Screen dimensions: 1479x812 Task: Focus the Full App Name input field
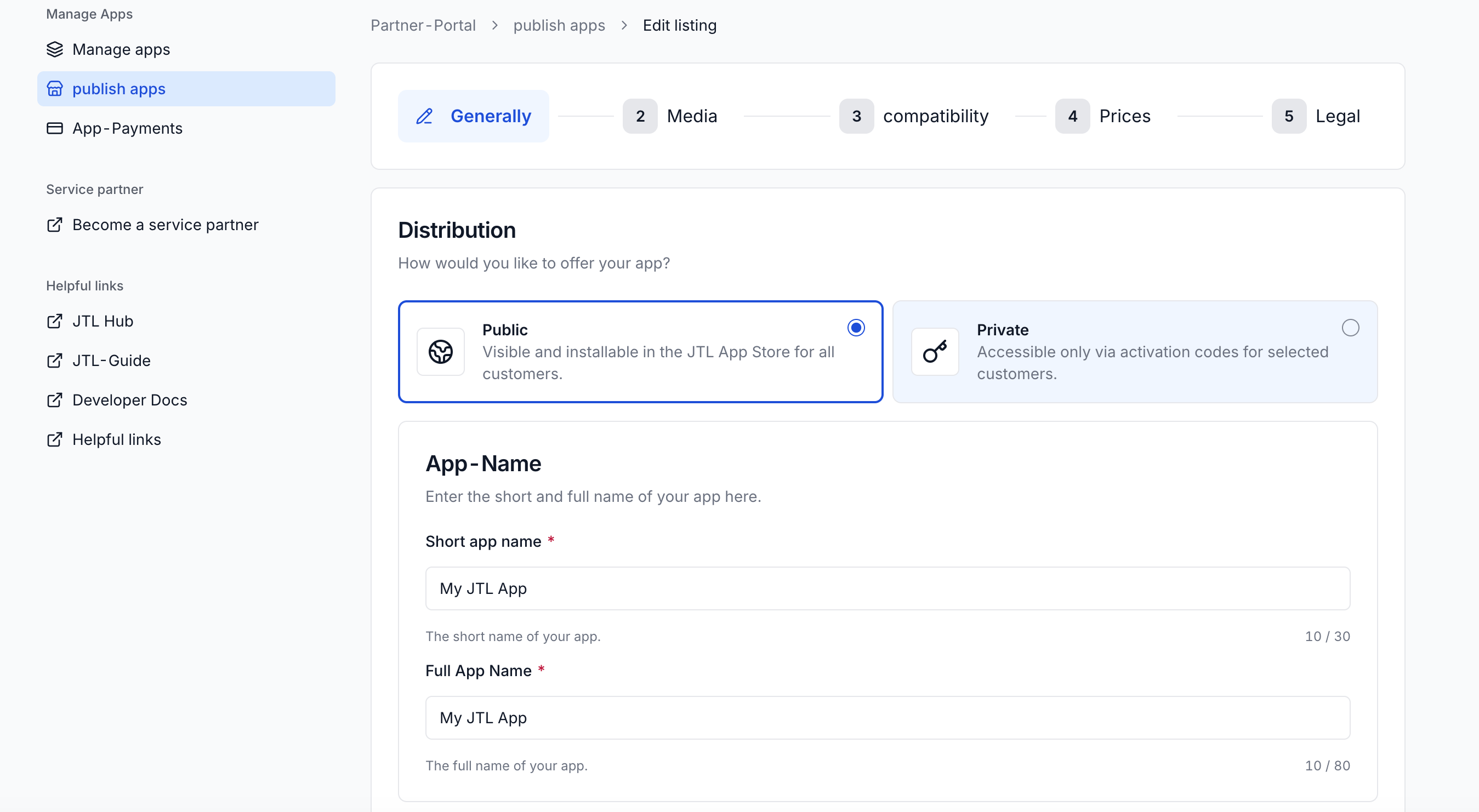(x=888, y=718)
